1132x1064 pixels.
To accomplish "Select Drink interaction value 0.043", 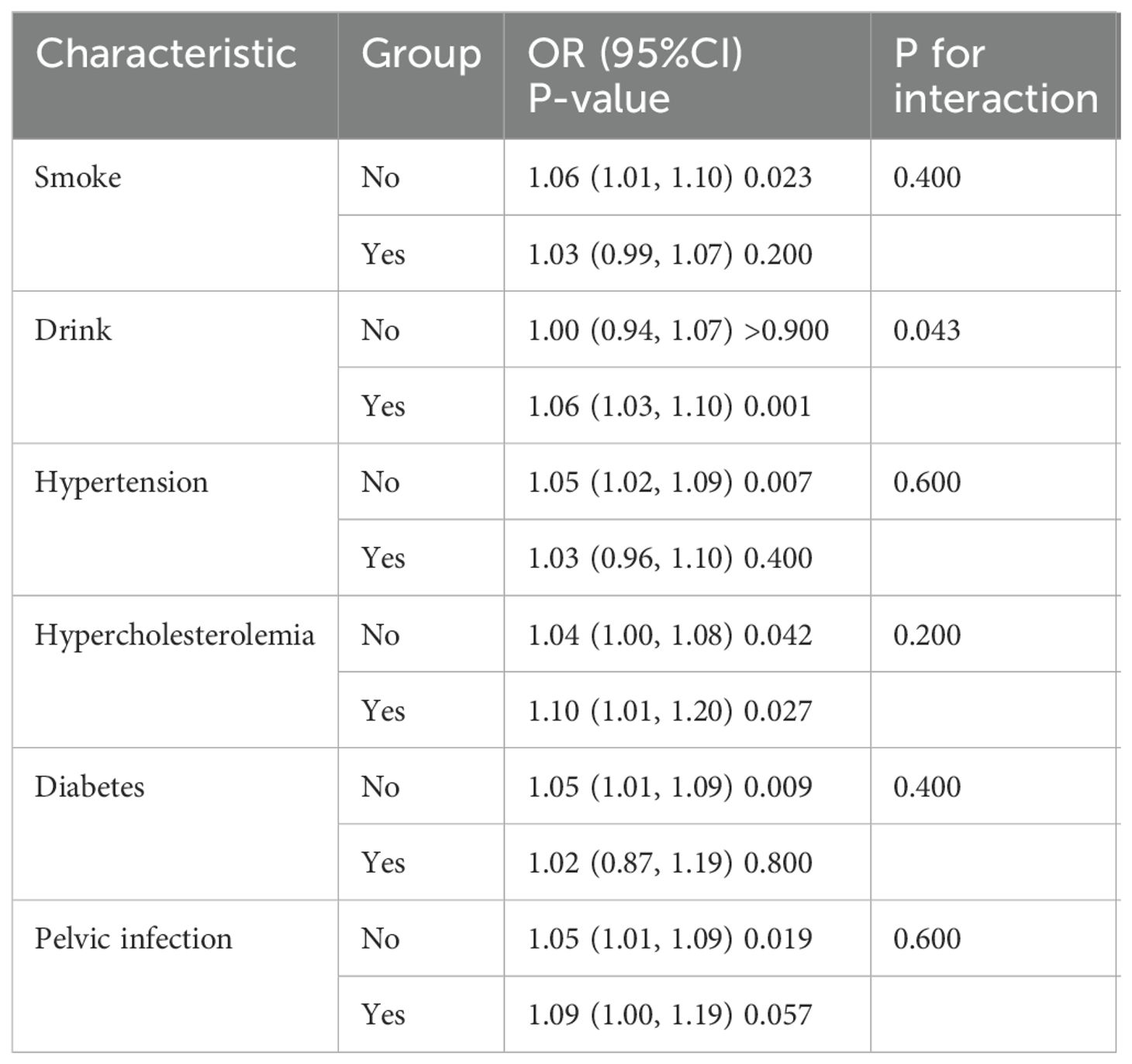I will coord(927,330).
